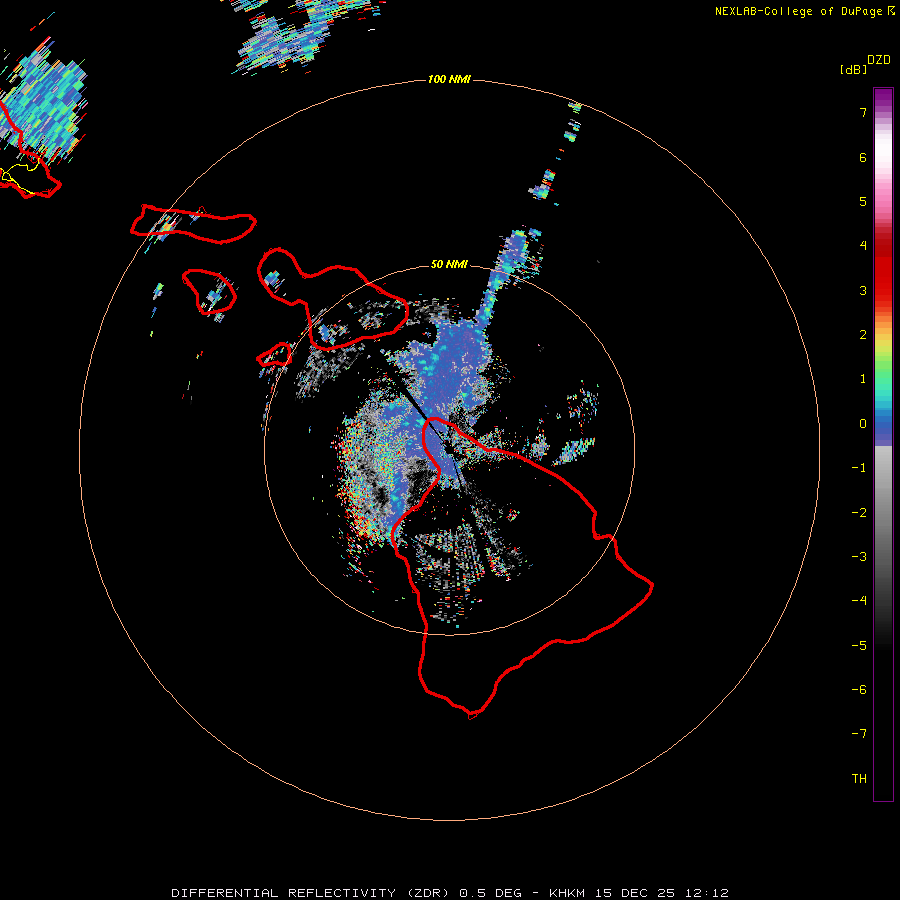900x900 pixels.
Task: Click the -2 value on the color scale
Action: tap(859, 513)
